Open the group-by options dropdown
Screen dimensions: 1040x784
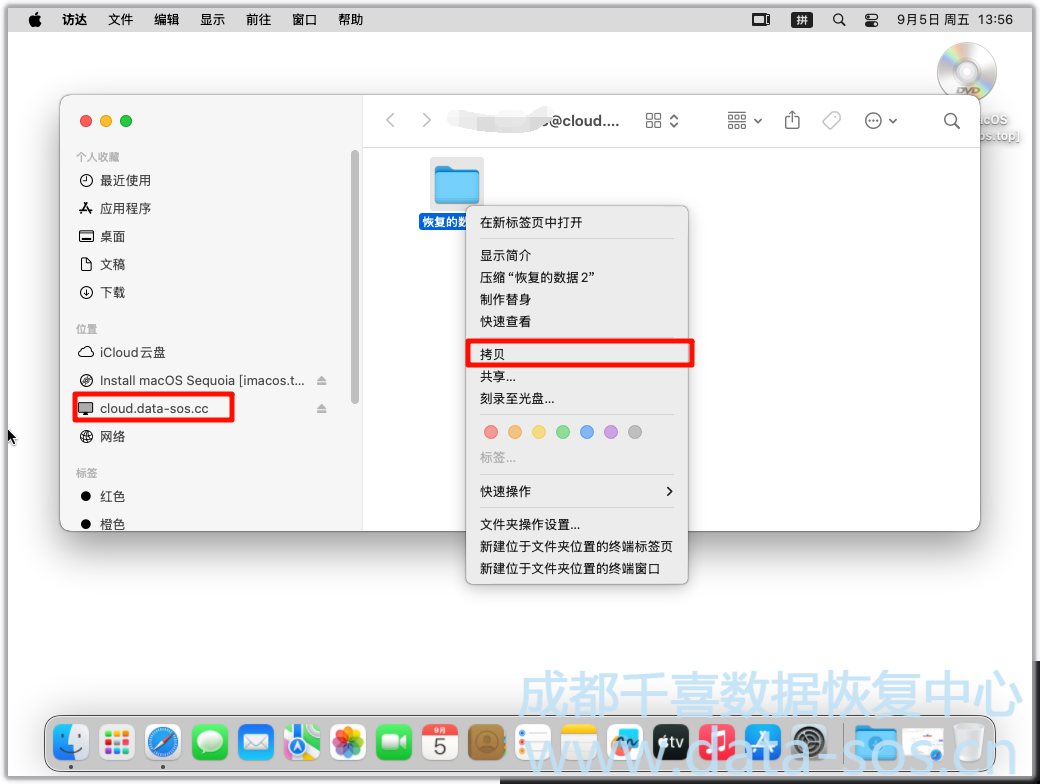point(744,121)
